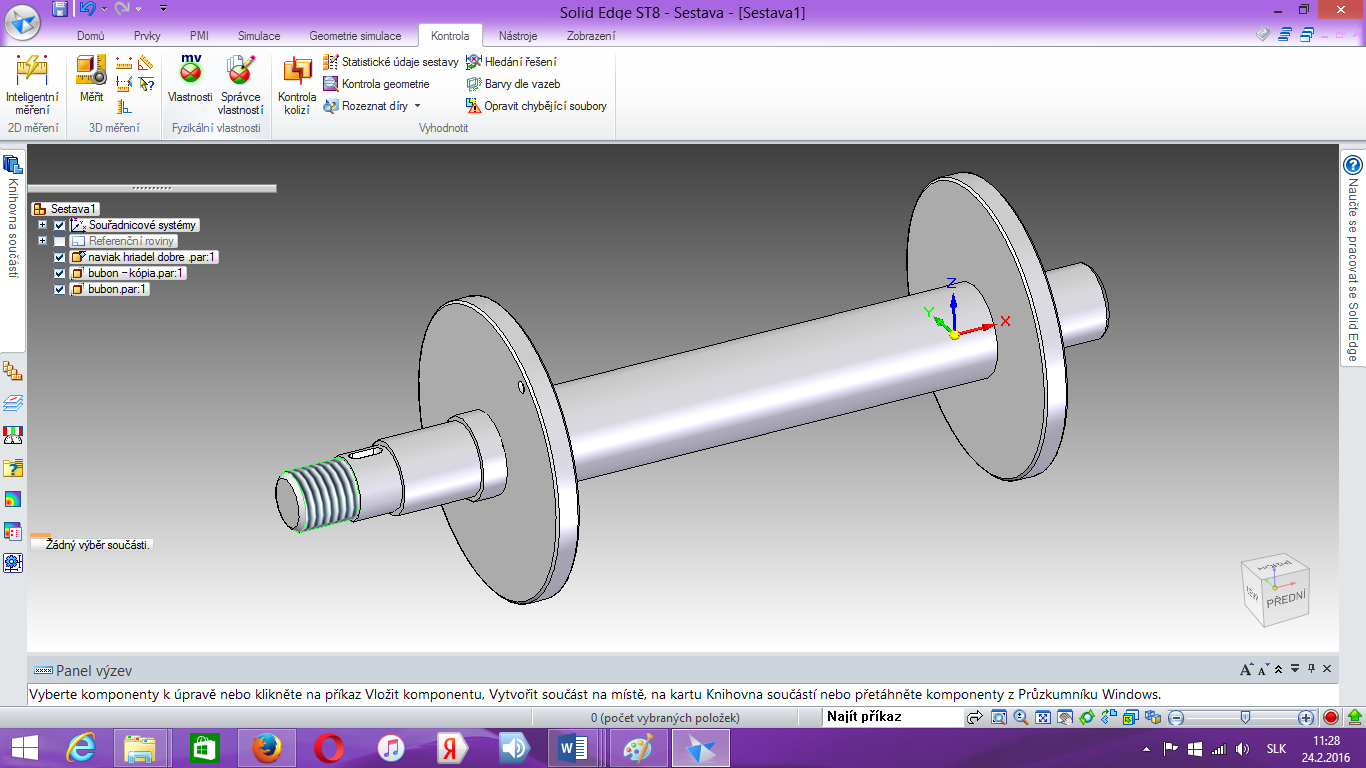Click Opravit chybějící soubory

536,106
